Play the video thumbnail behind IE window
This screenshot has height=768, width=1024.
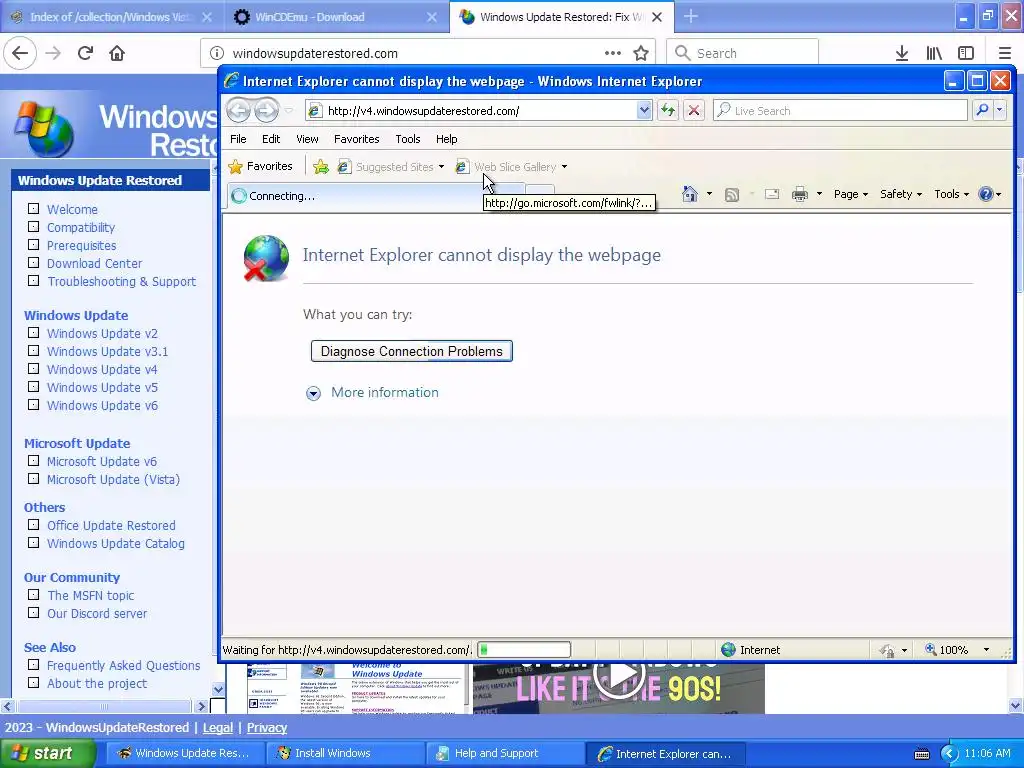(x=618, y=675)
